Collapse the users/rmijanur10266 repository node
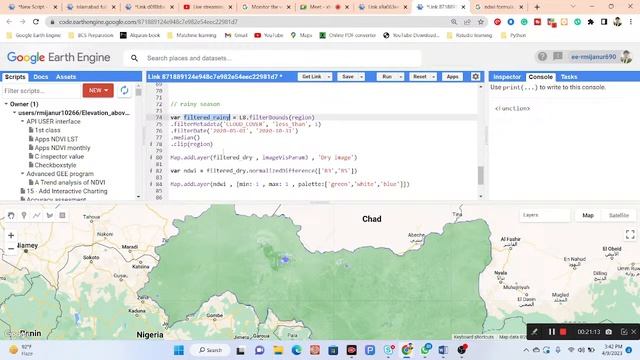The height and width of the screenshot is (360, 640). pos(14,113)
